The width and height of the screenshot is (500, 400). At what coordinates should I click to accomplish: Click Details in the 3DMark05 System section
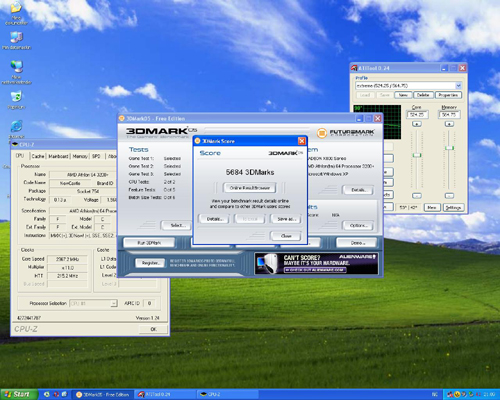pos(358,190)
